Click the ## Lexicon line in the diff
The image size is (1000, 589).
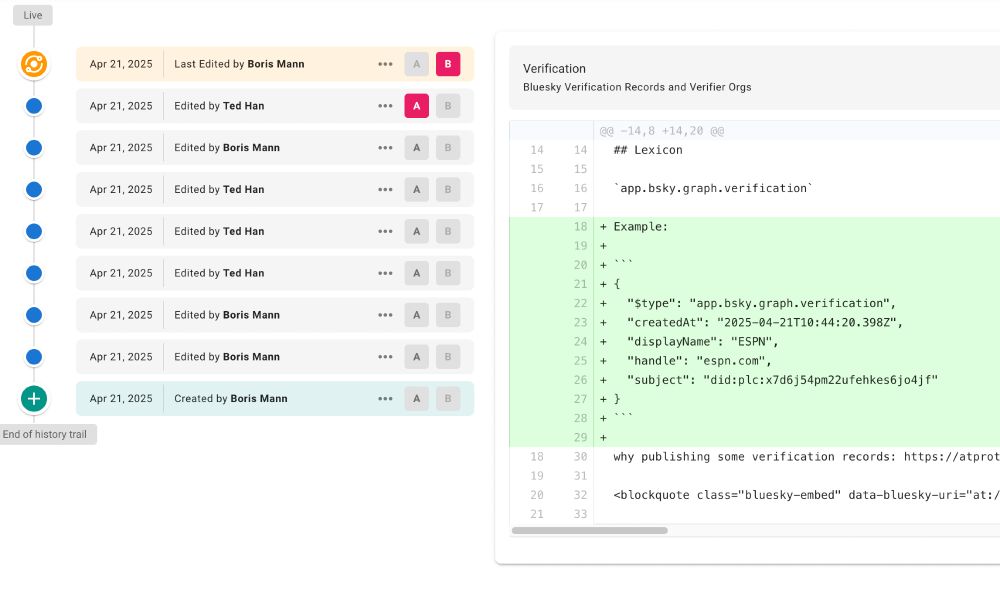point(648,150)
